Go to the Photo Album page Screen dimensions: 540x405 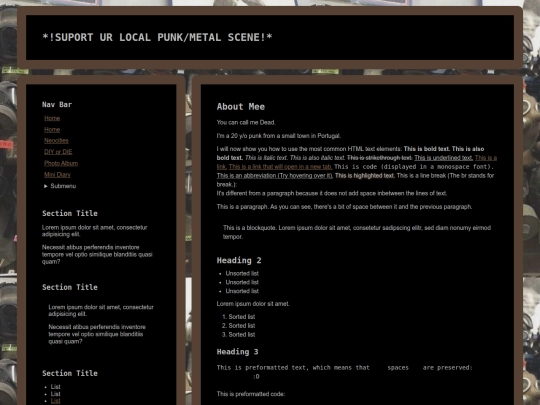coord(61,163)
